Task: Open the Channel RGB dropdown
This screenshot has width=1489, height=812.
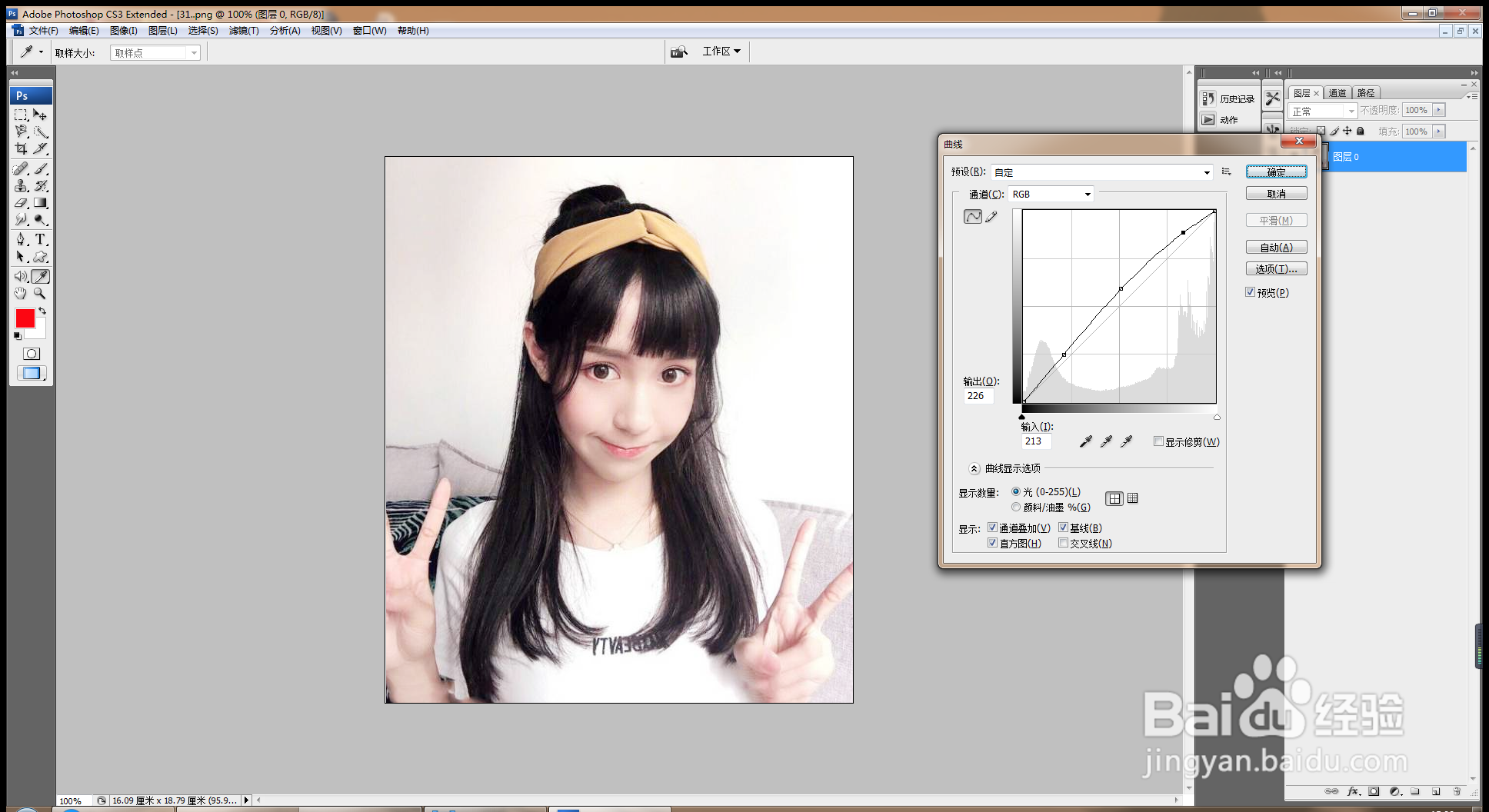Action: (1051, 194)
